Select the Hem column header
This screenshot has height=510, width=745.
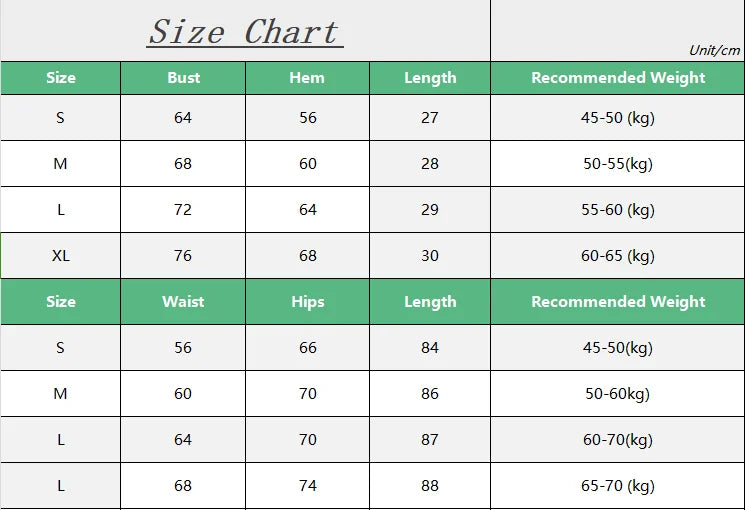click(x=307, y=78)
